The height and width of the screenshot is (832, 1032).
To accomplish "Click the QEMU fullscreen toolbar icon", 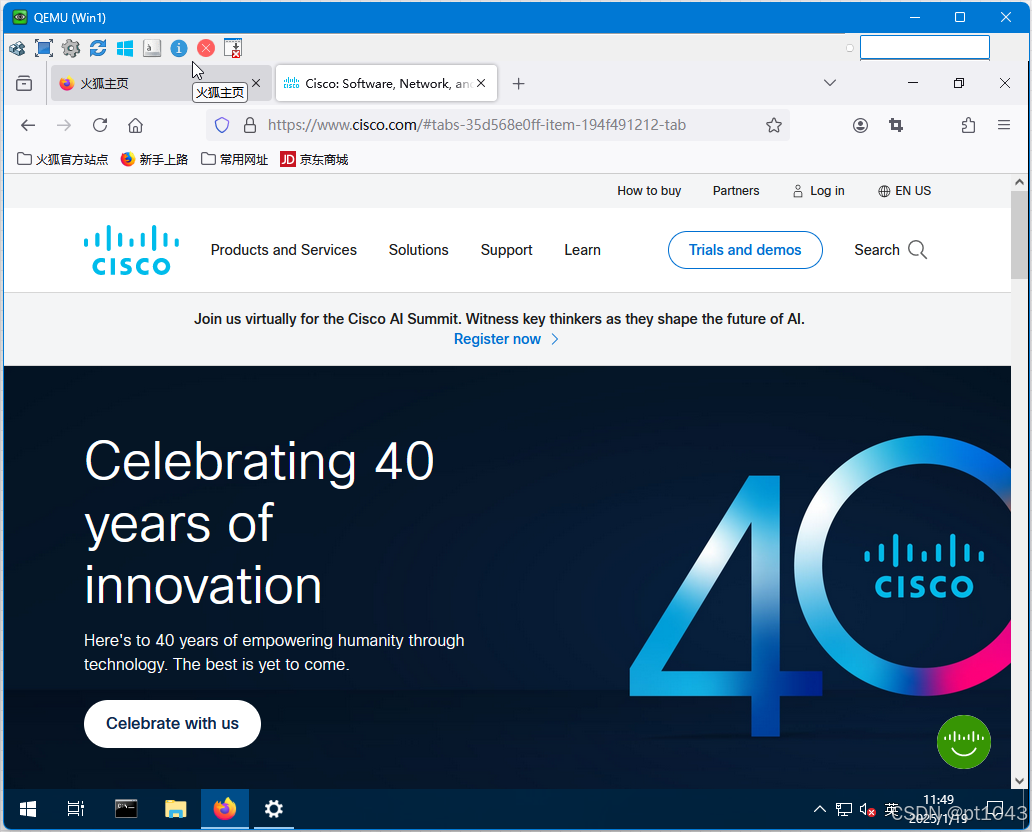I will (x=44, y=48).
